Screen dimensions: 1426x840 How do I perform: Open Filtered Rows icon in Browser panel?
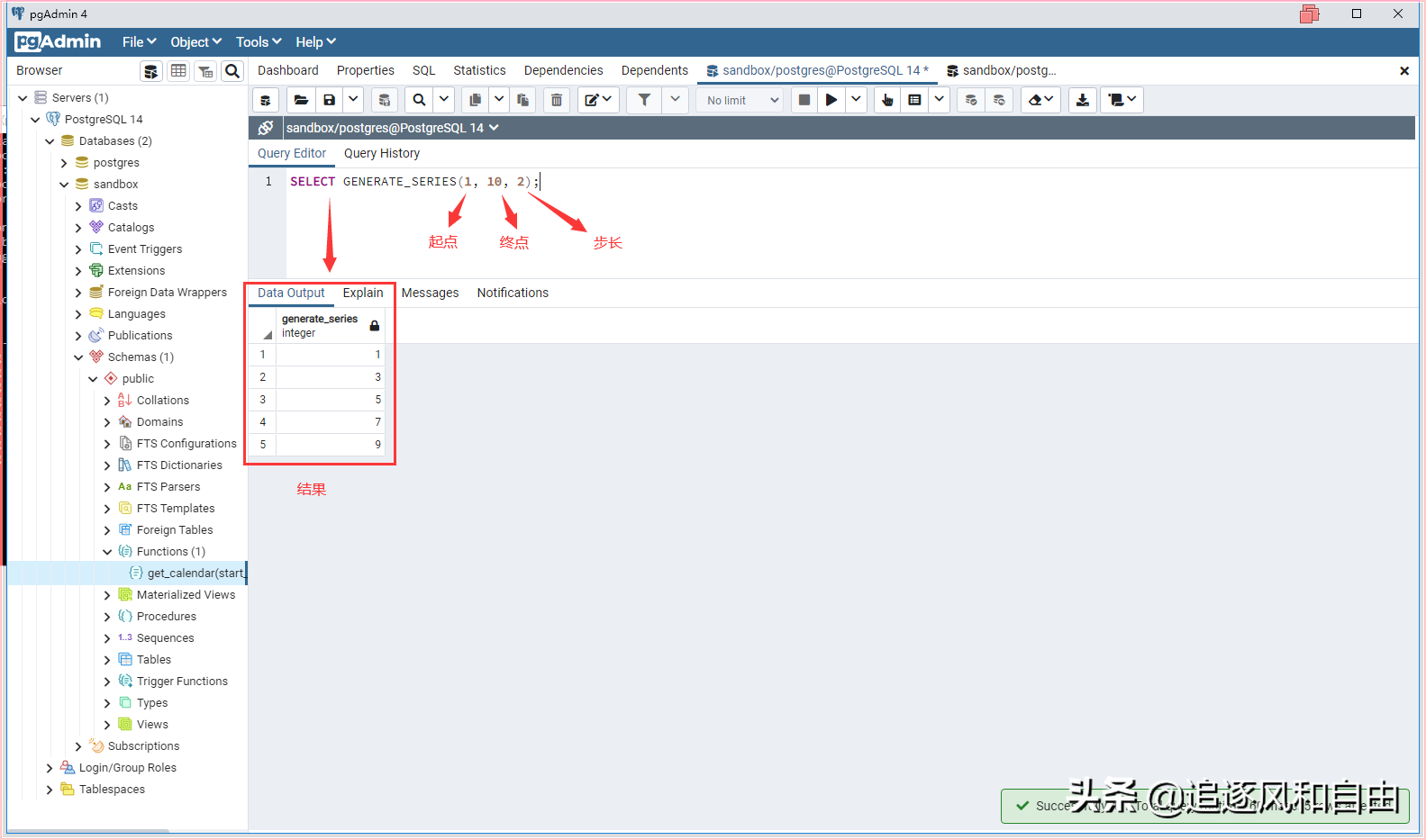tap(206, 71)
